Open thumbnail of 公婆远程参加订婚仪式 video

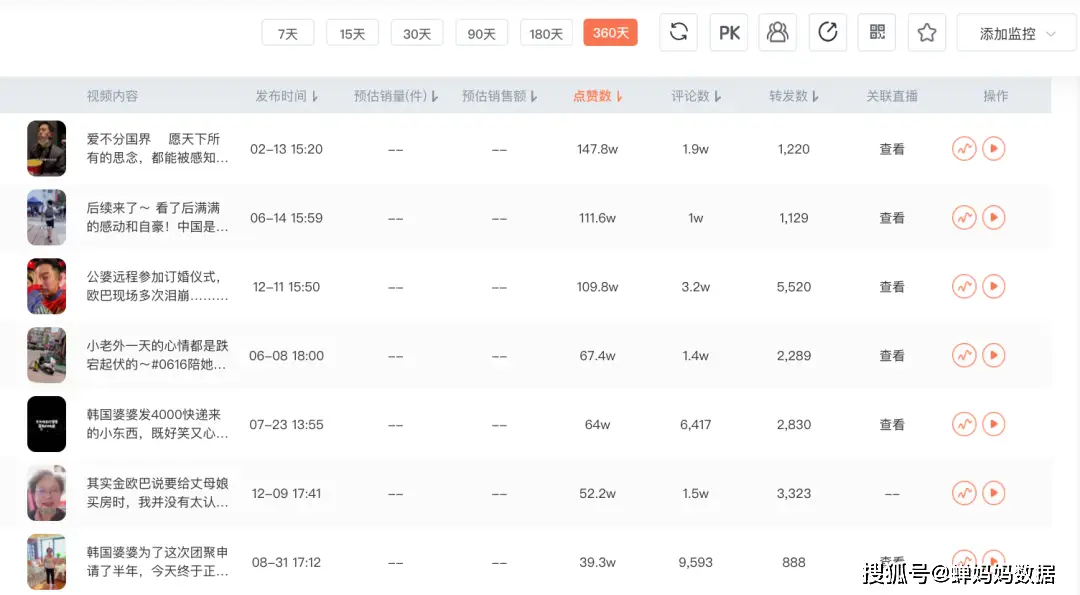(x=46, y=286)
